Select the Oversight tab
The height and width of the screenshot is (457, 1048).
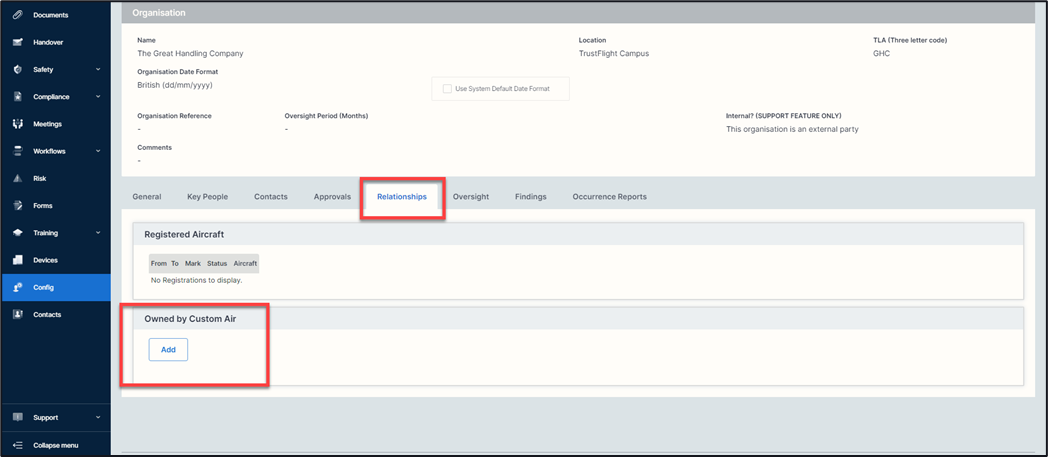(470, 197)
